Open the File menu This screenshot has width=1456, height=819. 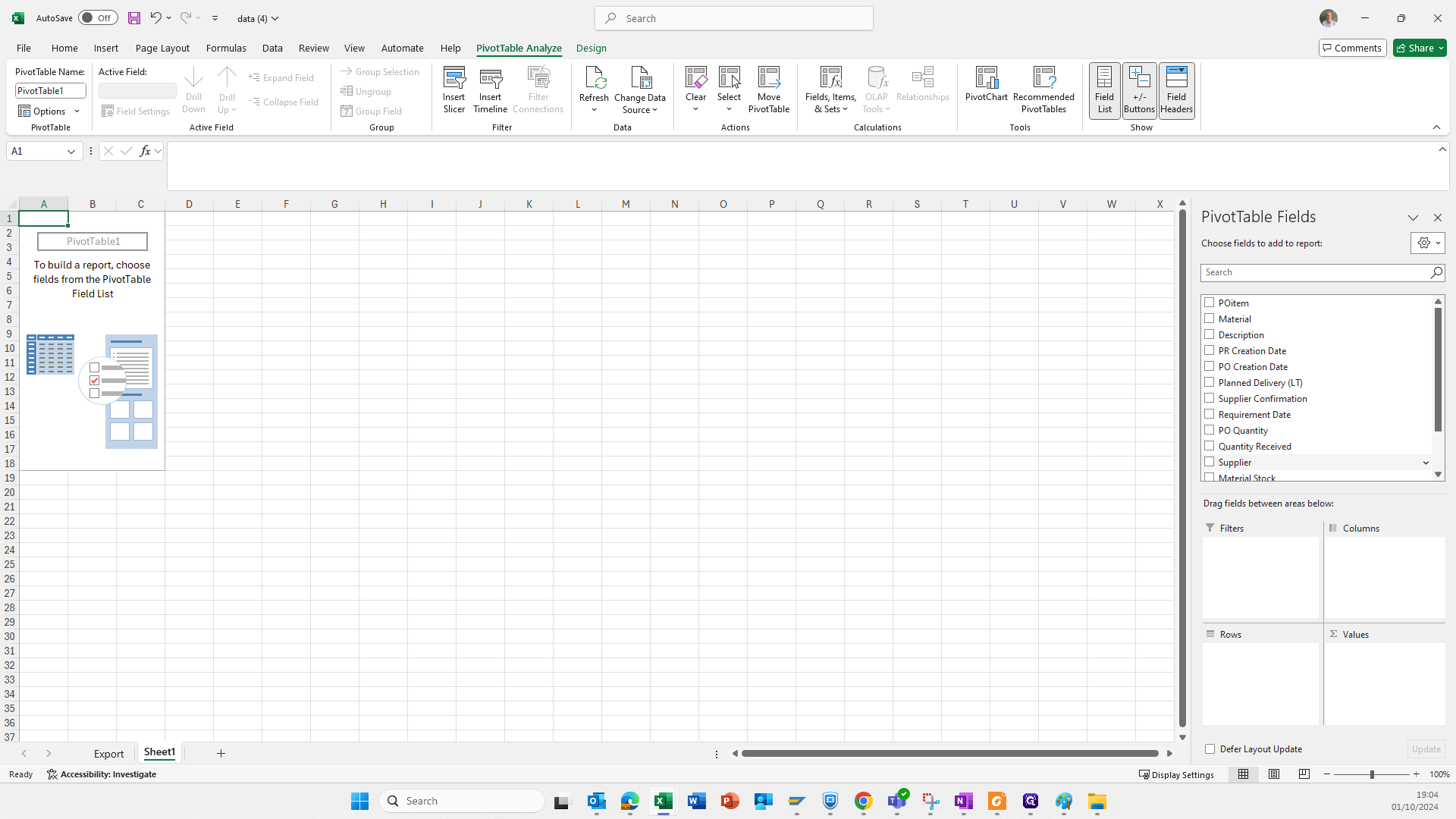(x=24, y=48)
